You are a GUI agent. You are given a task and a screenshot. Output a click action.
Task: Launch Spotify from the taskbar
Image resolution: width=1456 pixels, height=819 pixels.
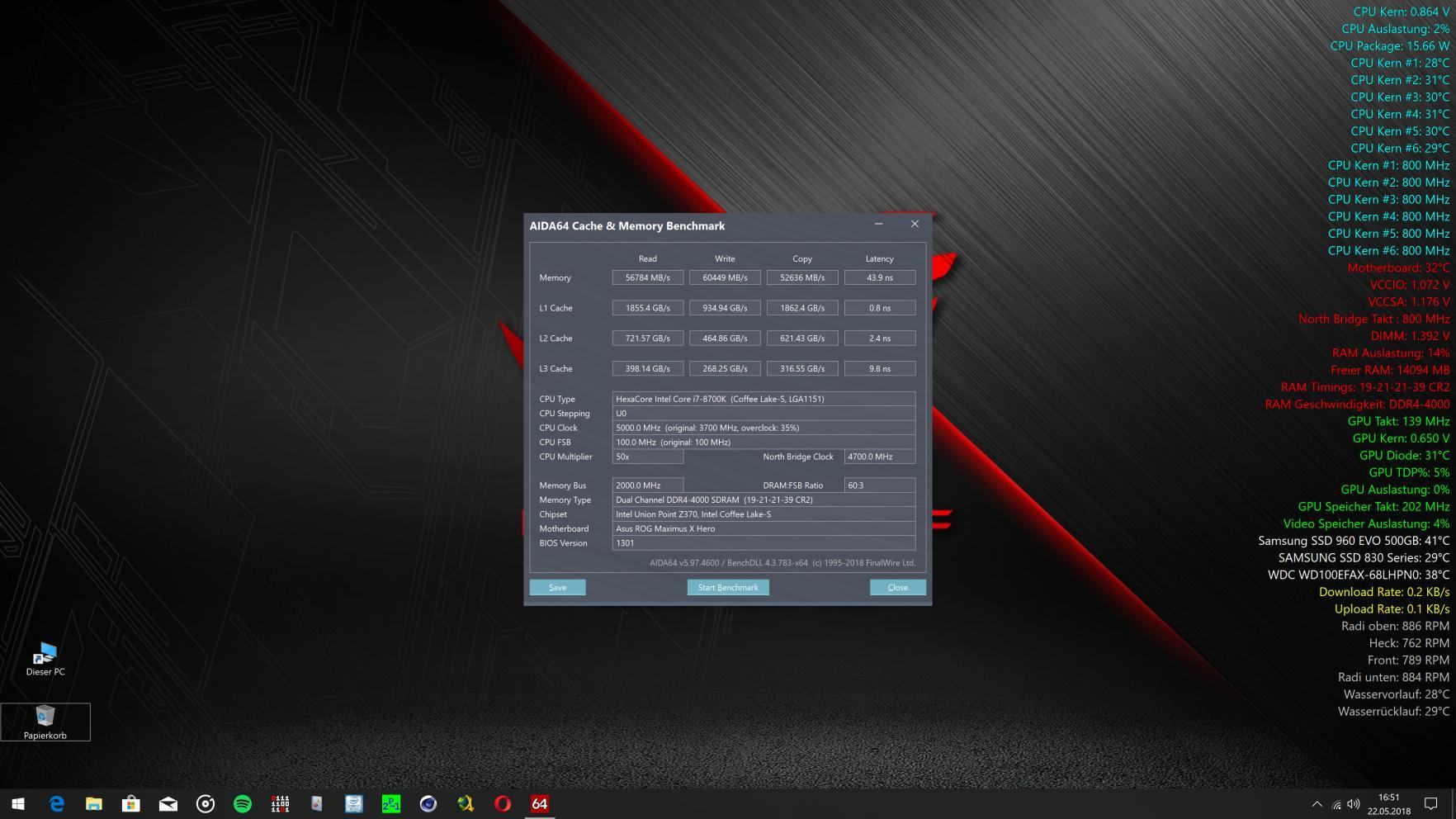coord(242,803)
